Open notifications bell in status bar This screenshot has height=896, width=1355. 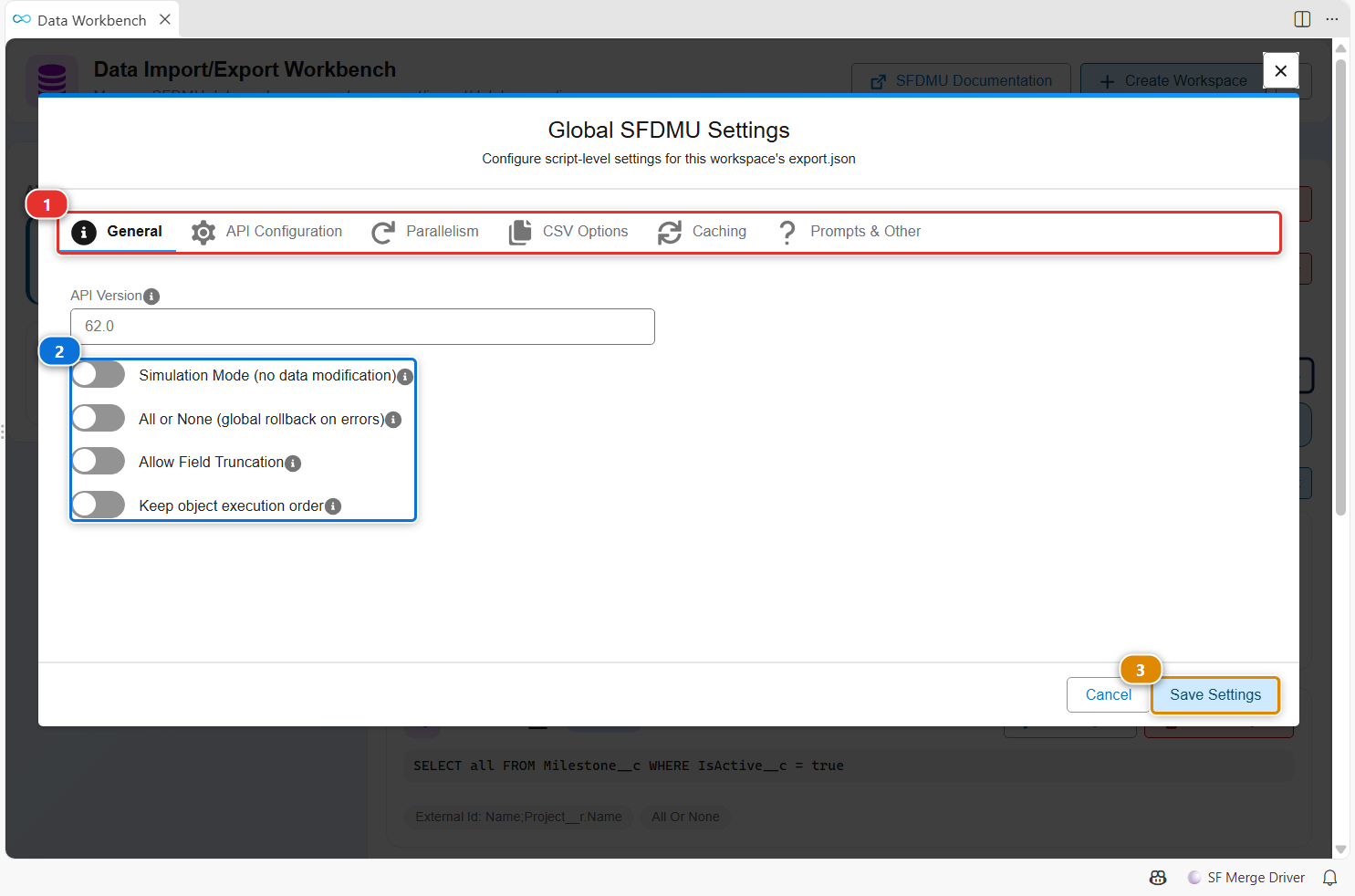1330,878
